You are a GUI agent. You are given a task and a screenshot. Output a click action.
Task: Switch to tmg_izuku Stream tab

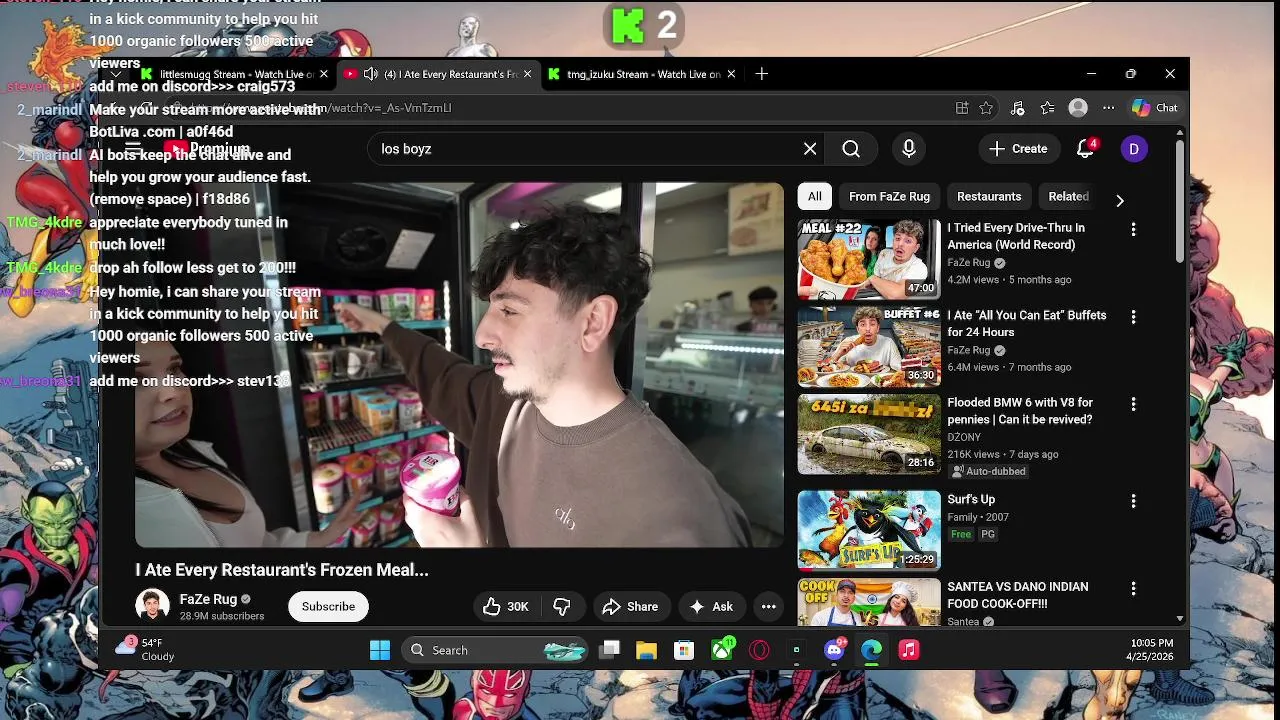coord(642,74)
